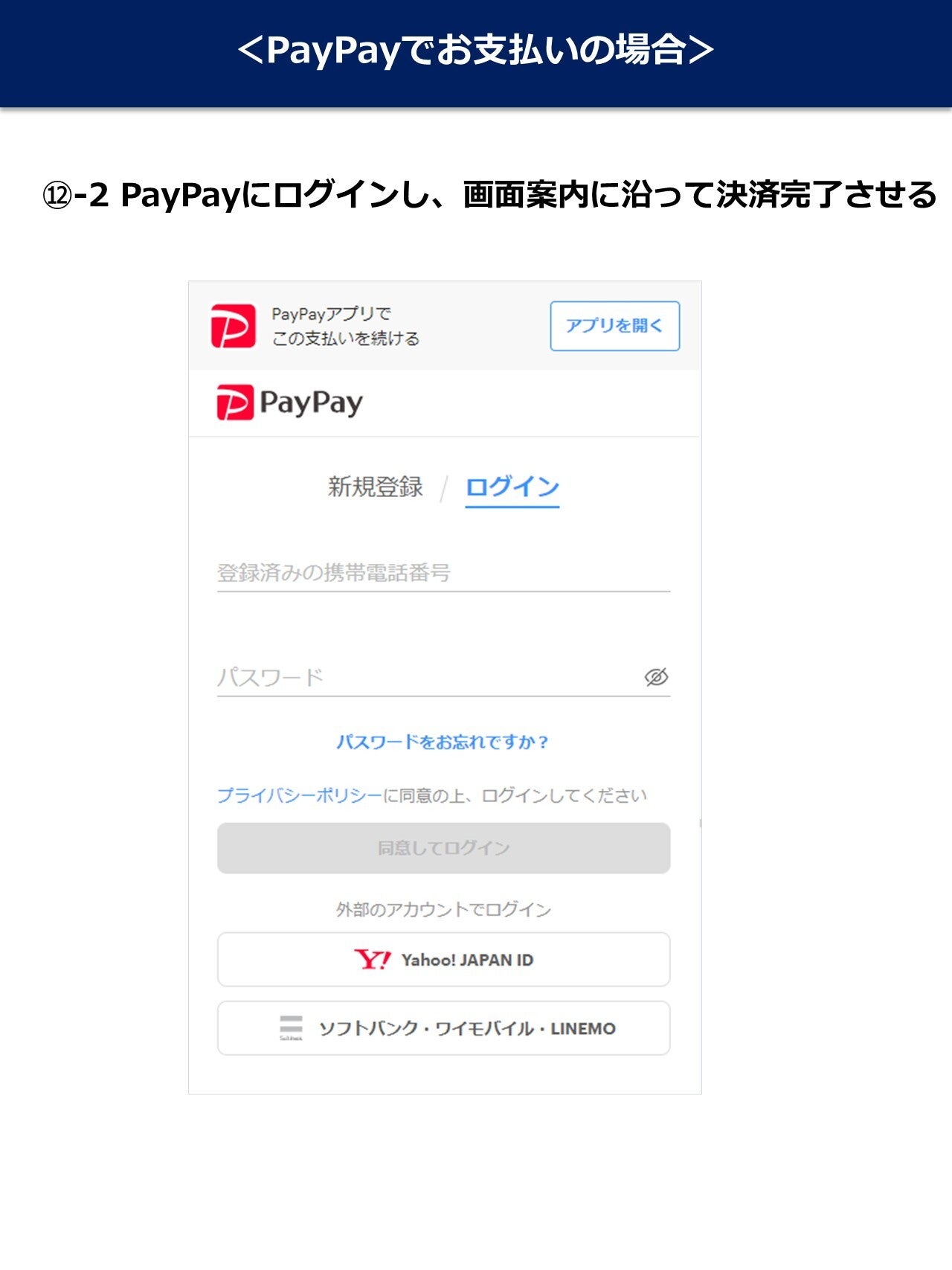The width and height of the screenshot is (952, 1270).
Task: Click the 同意してログイン button
Action: [443, 848]
